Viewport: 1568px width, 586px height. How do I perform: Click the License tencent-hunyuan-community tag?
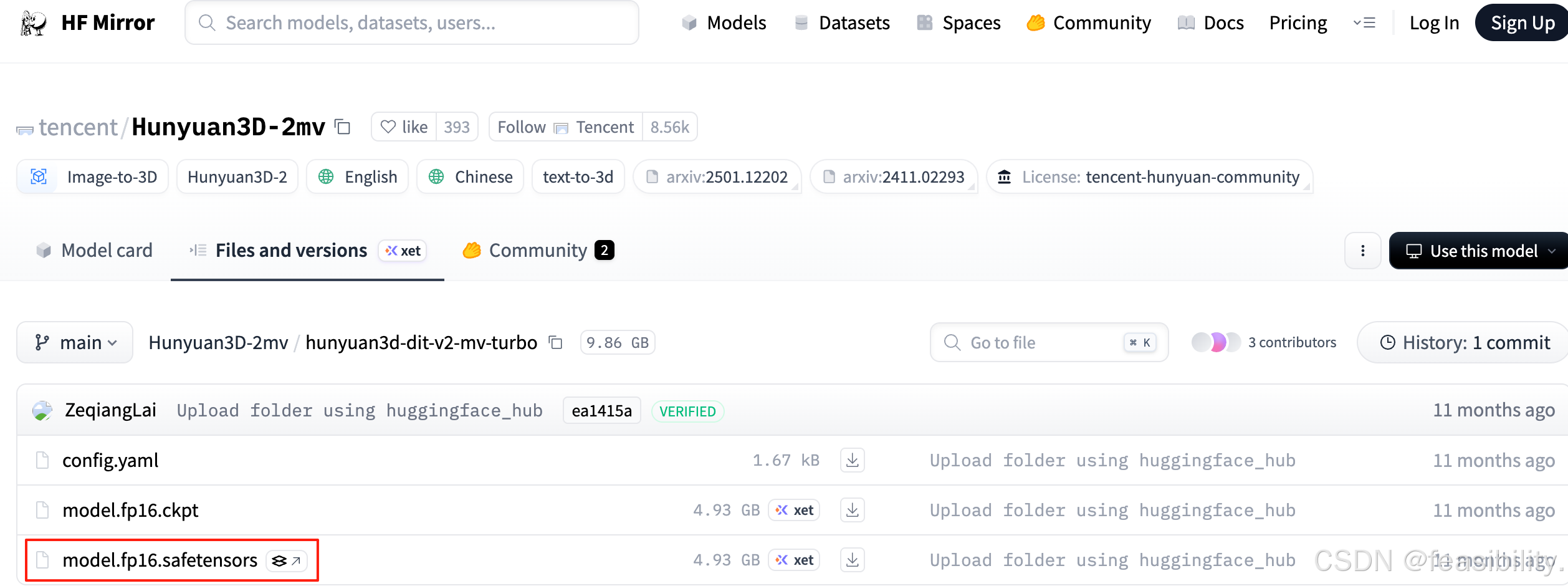point(1150,177)
